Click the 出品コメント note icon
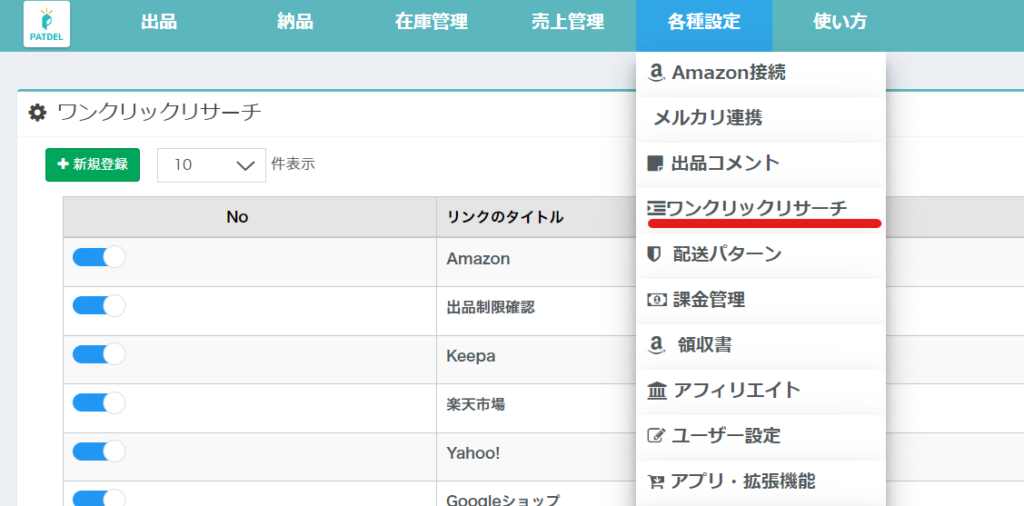Screen dimensions: 1024x506 click(656, 164)
